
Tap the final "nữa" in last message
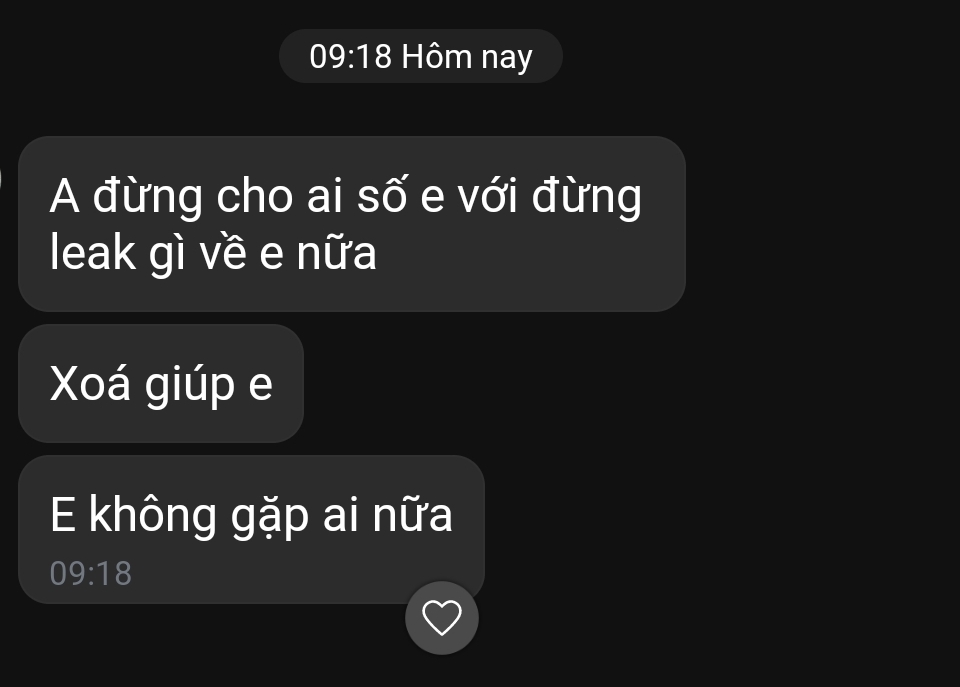412,515
